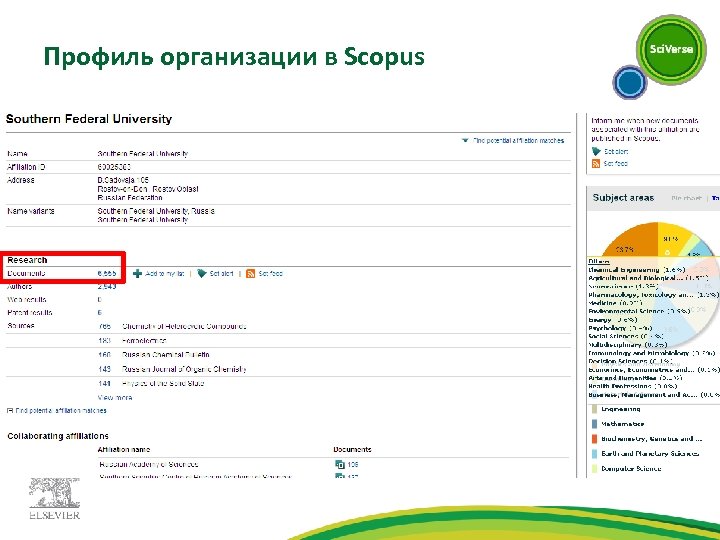Screen dimensions: 720x540
Task: Select Decision Sciences entry in Others list
Action: tap(631, 361)
